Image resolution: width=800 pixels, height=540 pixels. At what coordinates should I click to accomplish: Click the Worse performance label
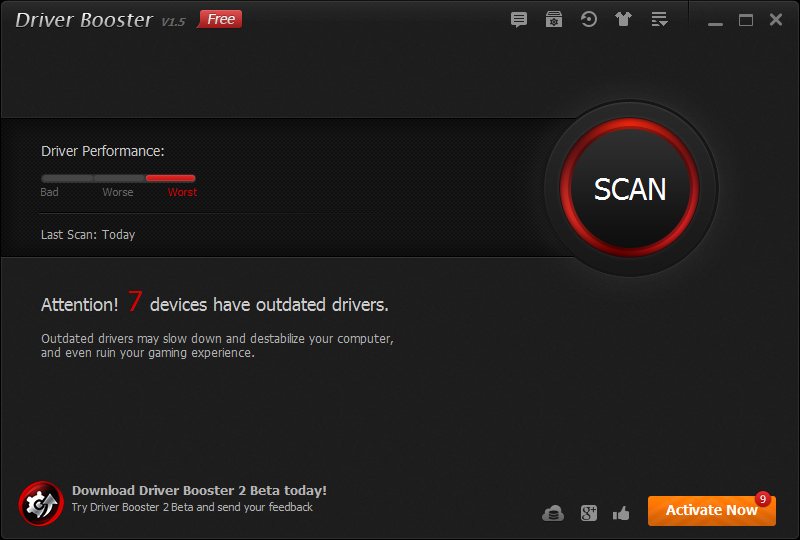click(x=118, y=192)
